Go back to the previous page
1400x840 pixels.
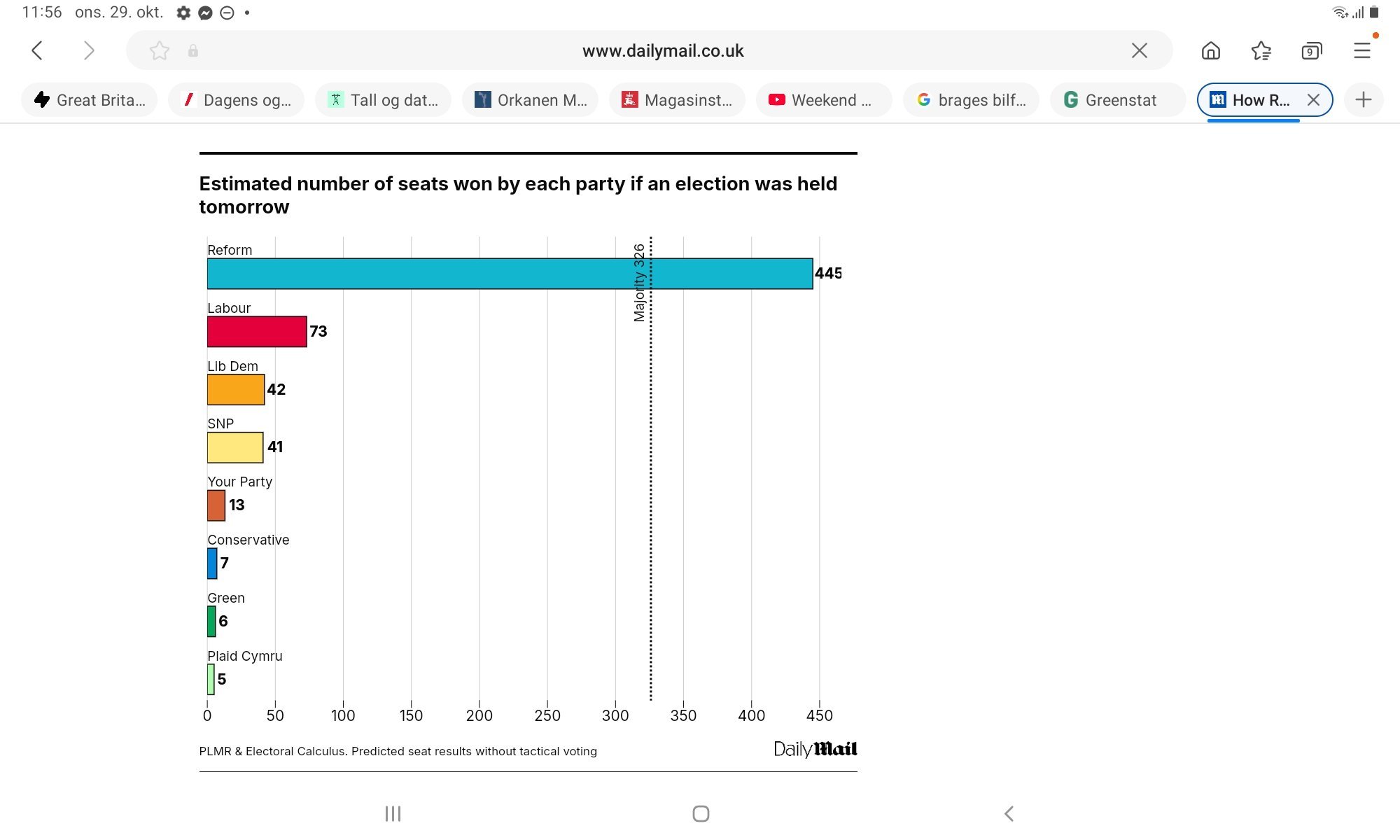[38, 50]
